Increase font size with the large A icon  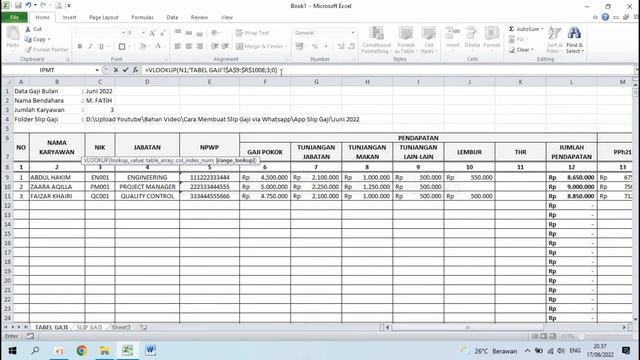click(x=152, y=33)
